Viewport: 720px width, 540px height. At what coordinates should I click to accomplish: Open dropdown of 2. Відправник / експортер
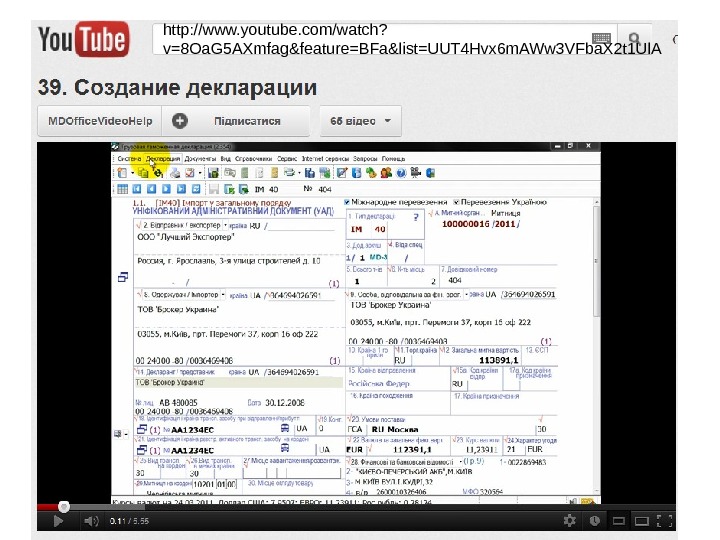point(225,225)
